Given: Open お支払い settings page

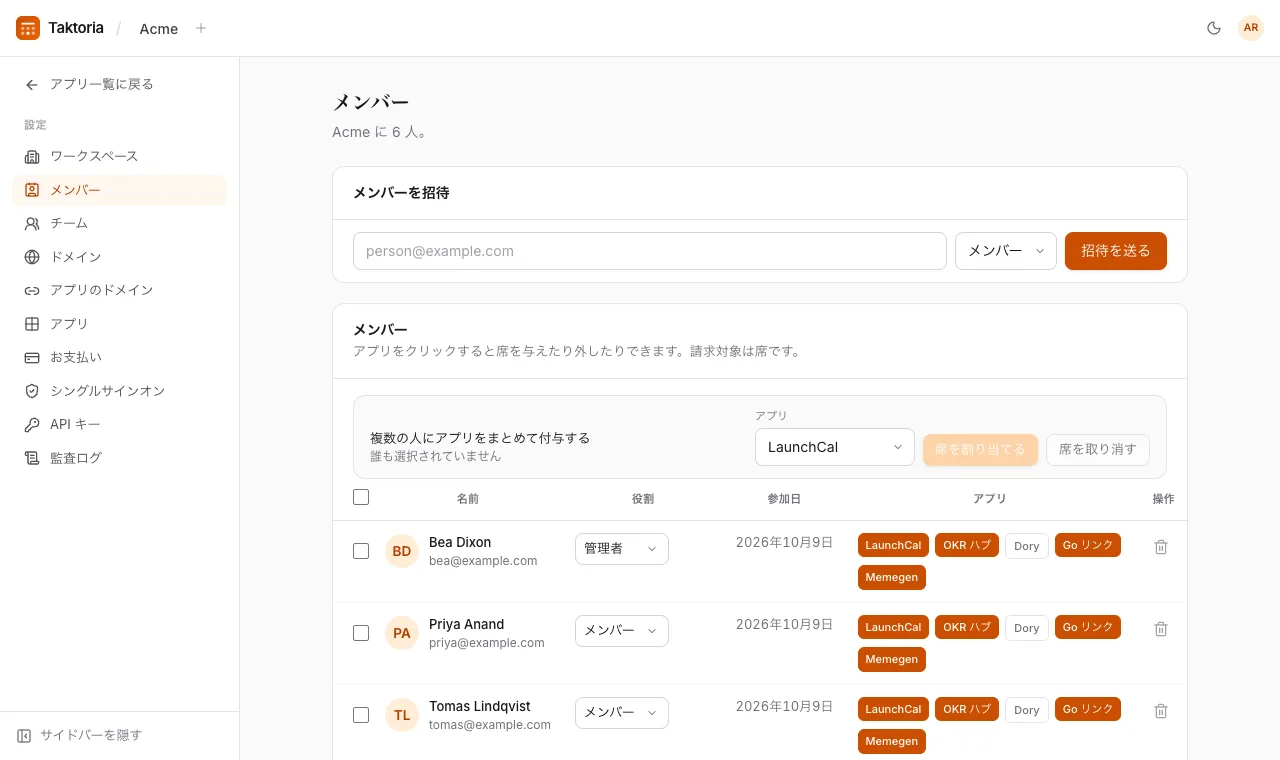Looking at the screenshot, I should tap(119, 357).
